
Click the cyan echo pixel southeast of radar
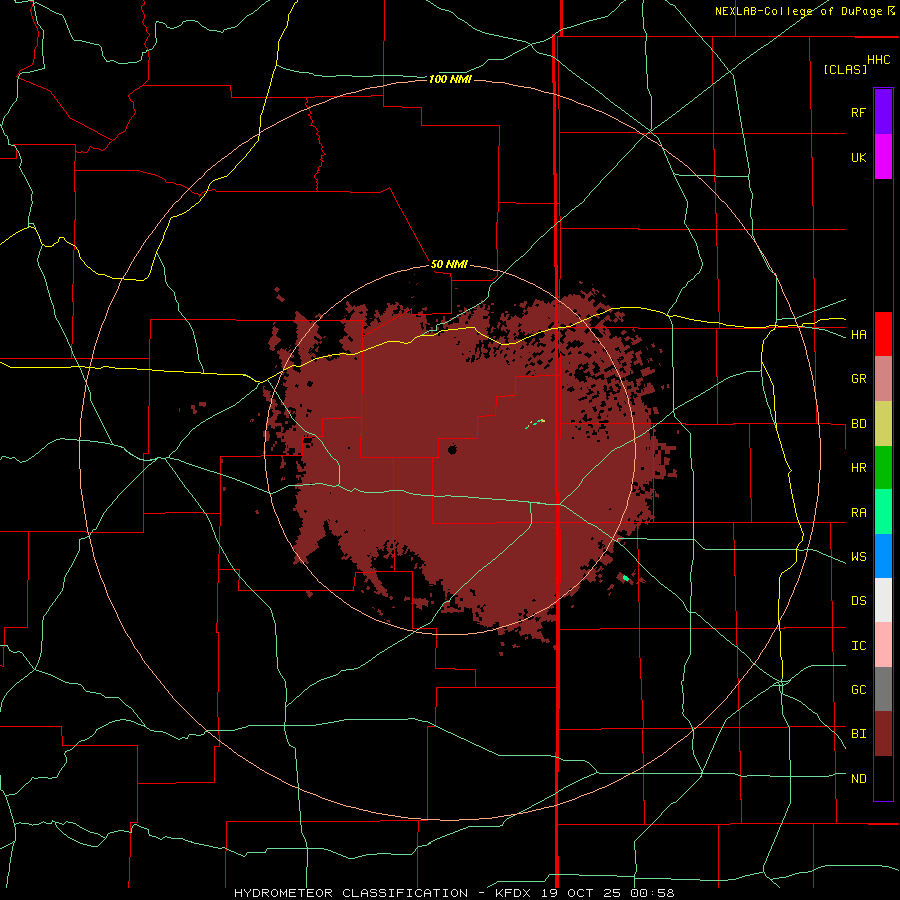[626, 577]
